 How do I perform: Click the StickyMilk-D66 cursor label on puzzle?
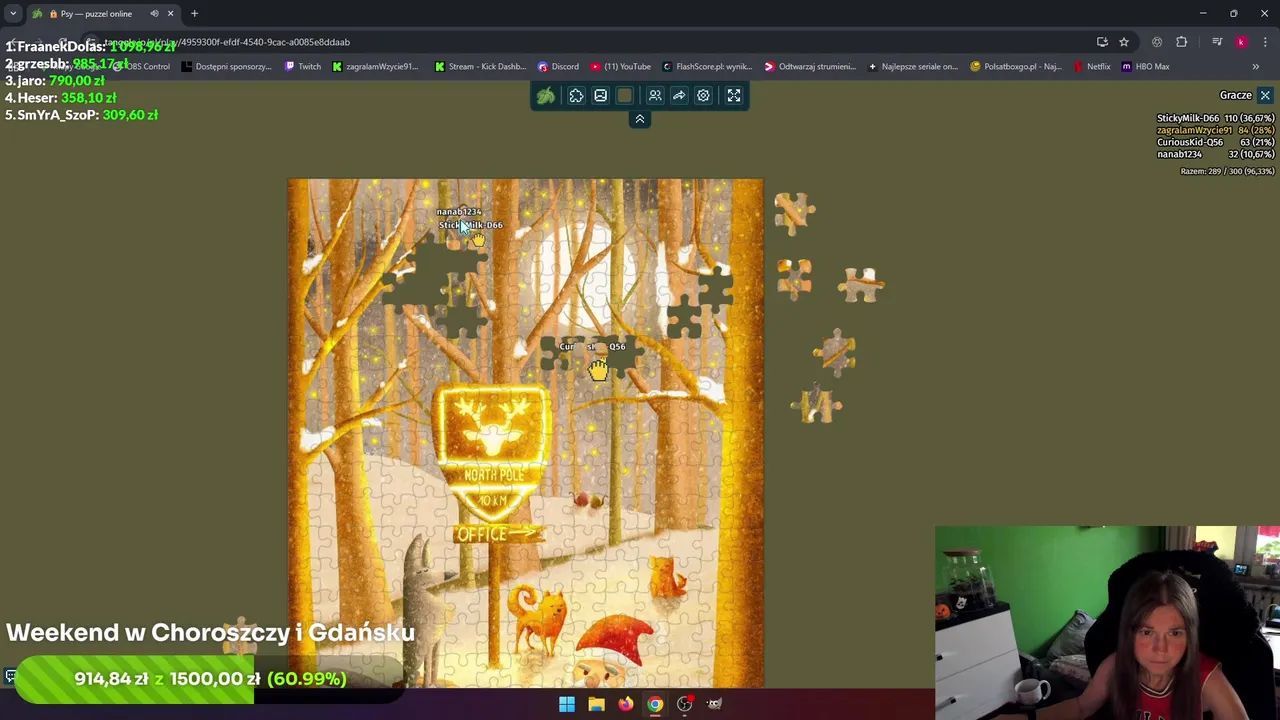471,225
